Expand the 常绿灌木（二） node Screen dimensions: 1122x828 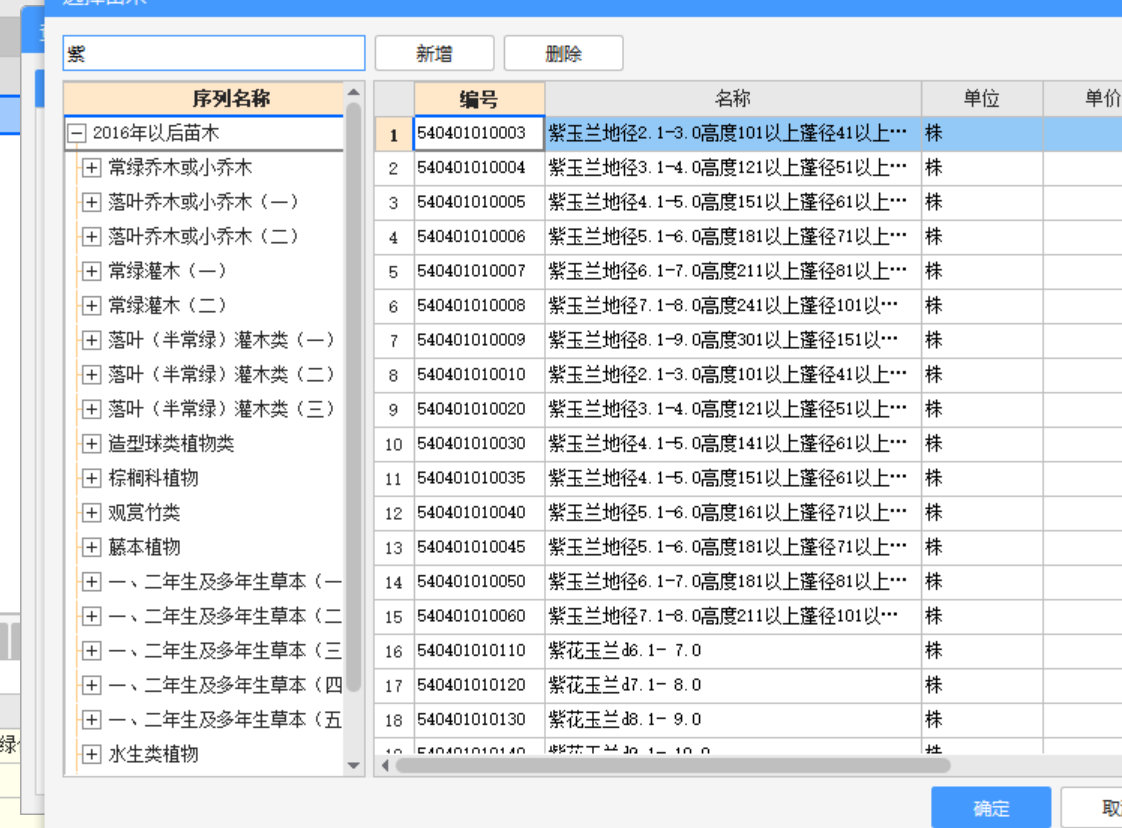91,306
